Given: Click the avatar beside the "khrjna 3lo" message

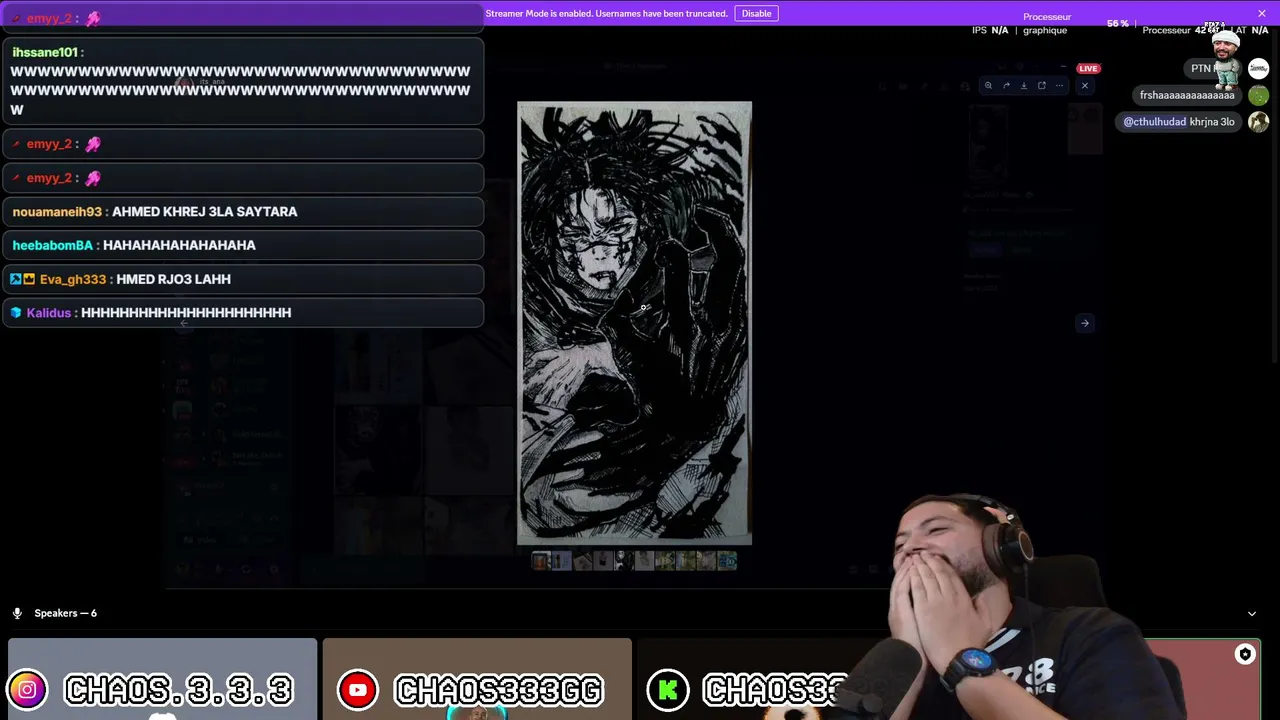Looking at the screenshot, I should (x=1258, y=122).
